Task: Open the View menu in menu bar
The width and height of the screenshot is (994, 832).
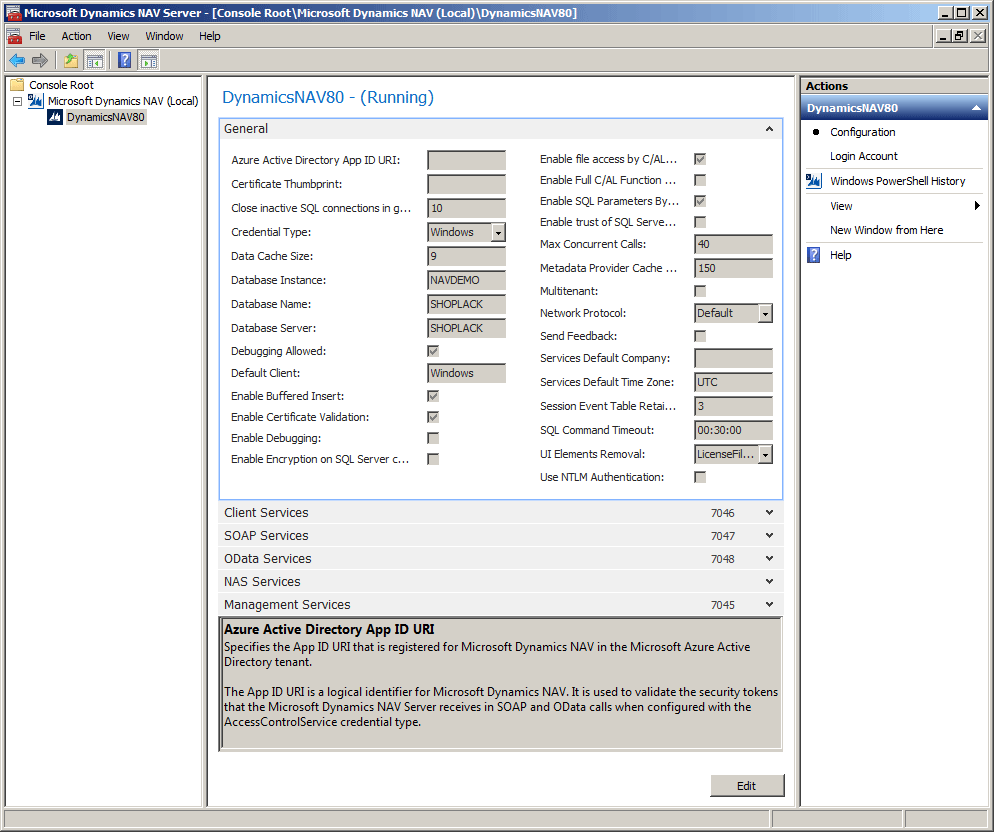Action: pos(118,36)
